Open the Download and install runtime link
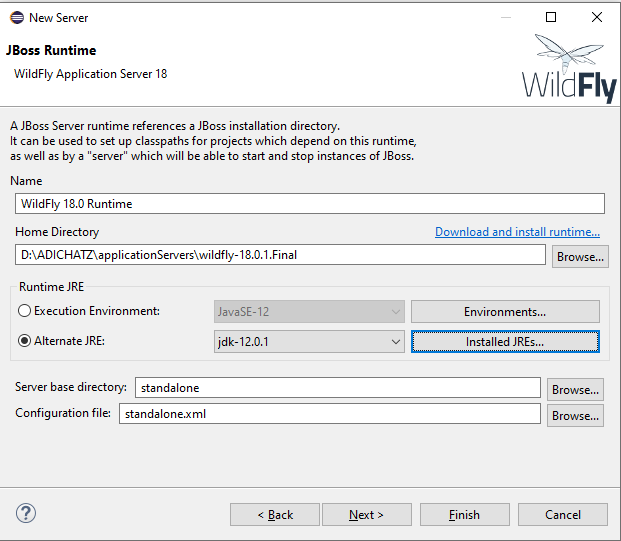 (517, 232)
